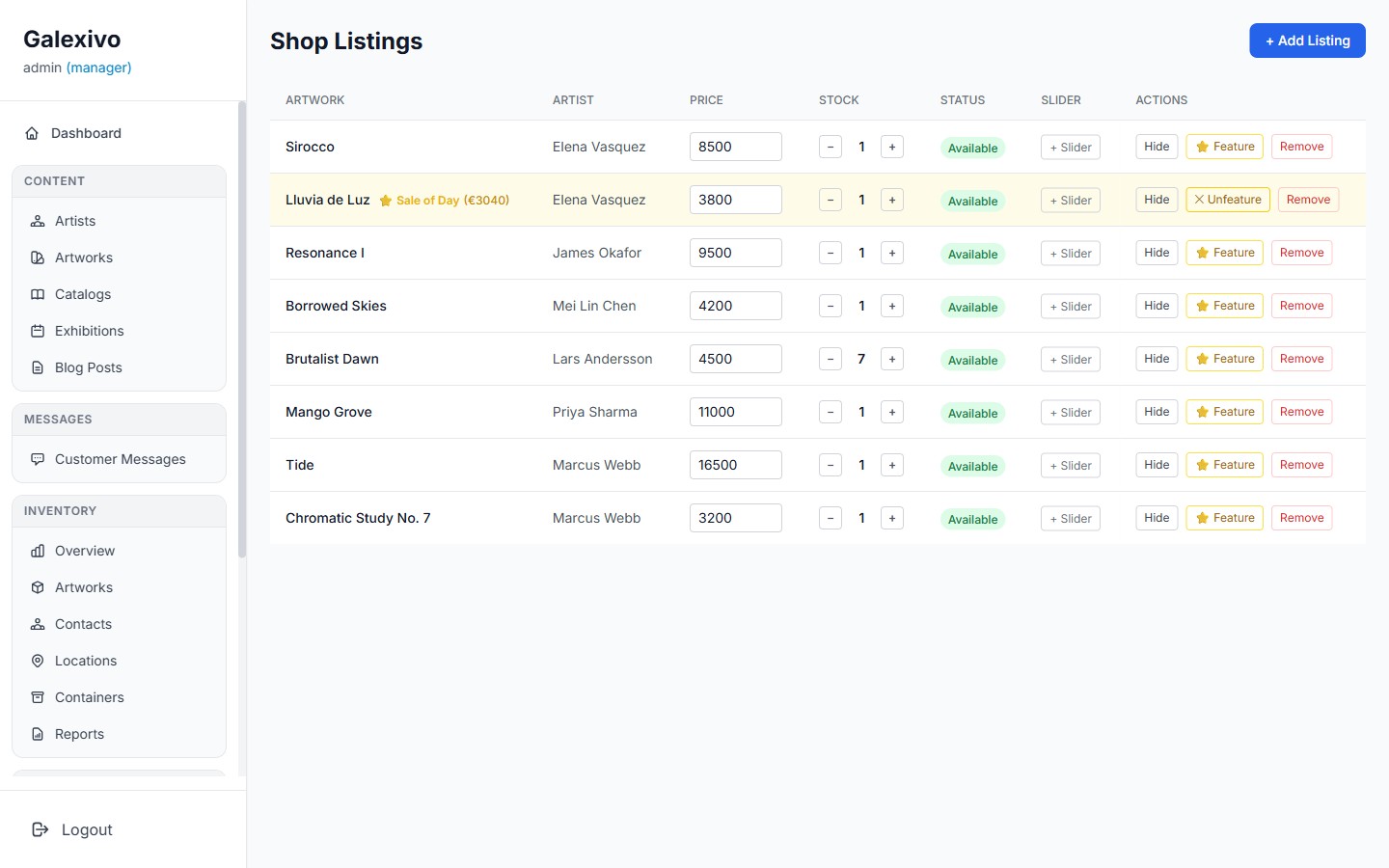Open the Dashboard menu item
The image size is (1389, 868).
(86, 133)
